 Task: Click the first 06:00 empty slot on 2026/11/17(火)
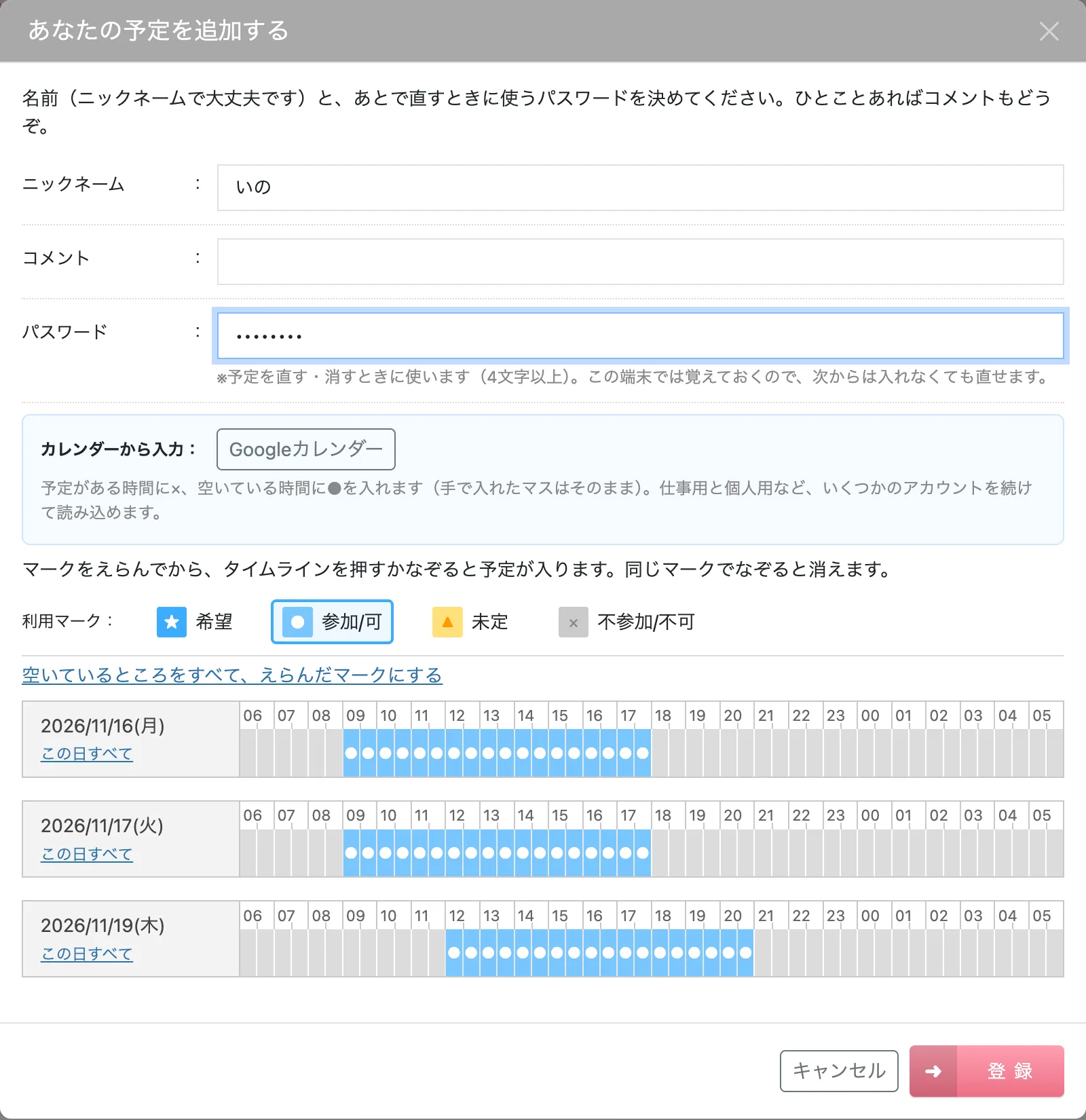248,853
